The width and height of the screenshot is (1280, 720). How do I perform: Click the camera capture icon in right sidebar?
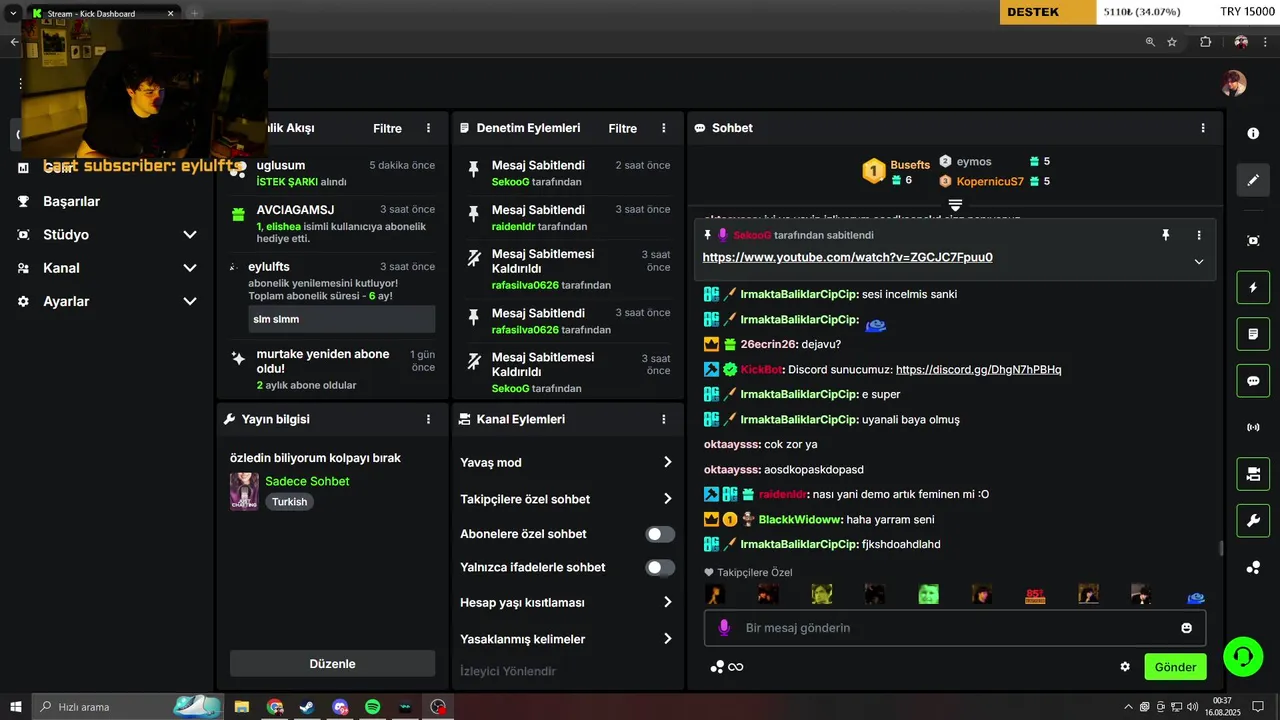tap(1253, 241)
